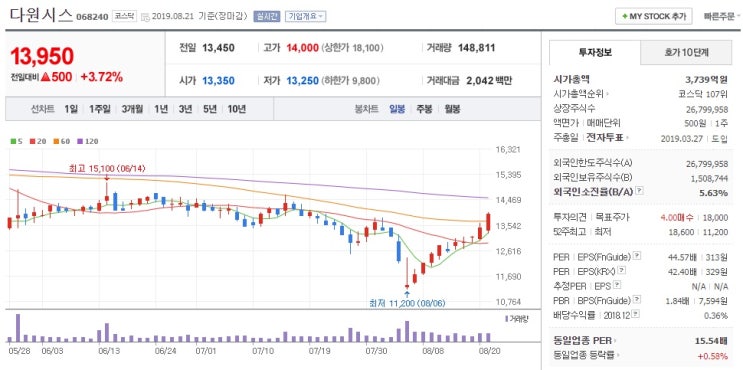Click the green 5-day moving average legend
The image size is (743, 370).
pos(17,141)
